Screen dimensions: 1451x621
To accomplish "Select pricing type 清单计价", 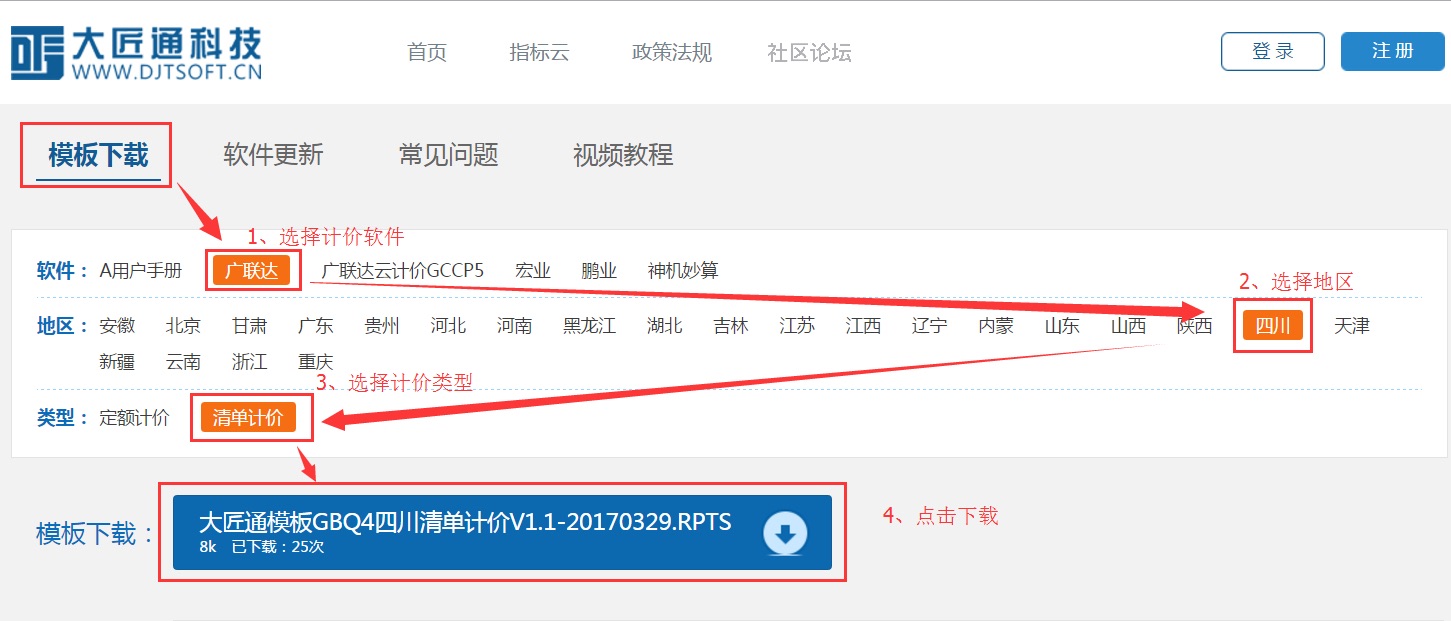I will 248,417.
